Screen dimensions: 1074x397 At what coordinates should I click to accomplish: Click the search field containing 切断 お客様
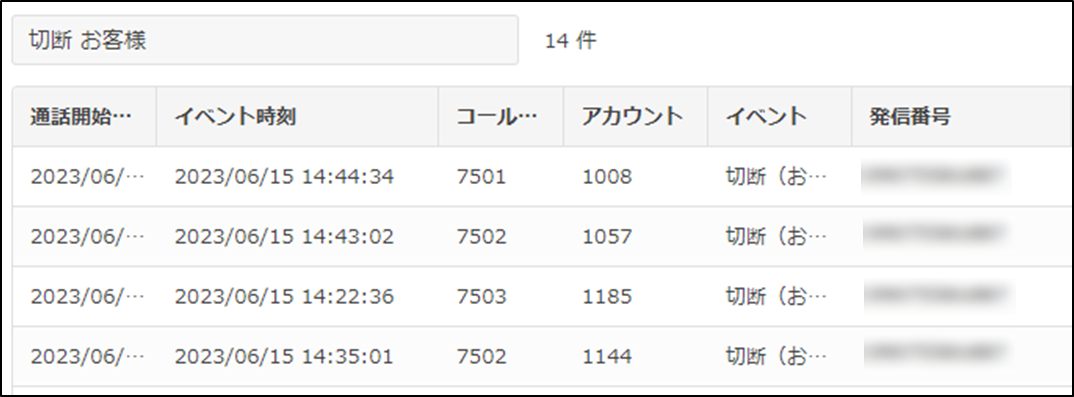pos(265,40)
